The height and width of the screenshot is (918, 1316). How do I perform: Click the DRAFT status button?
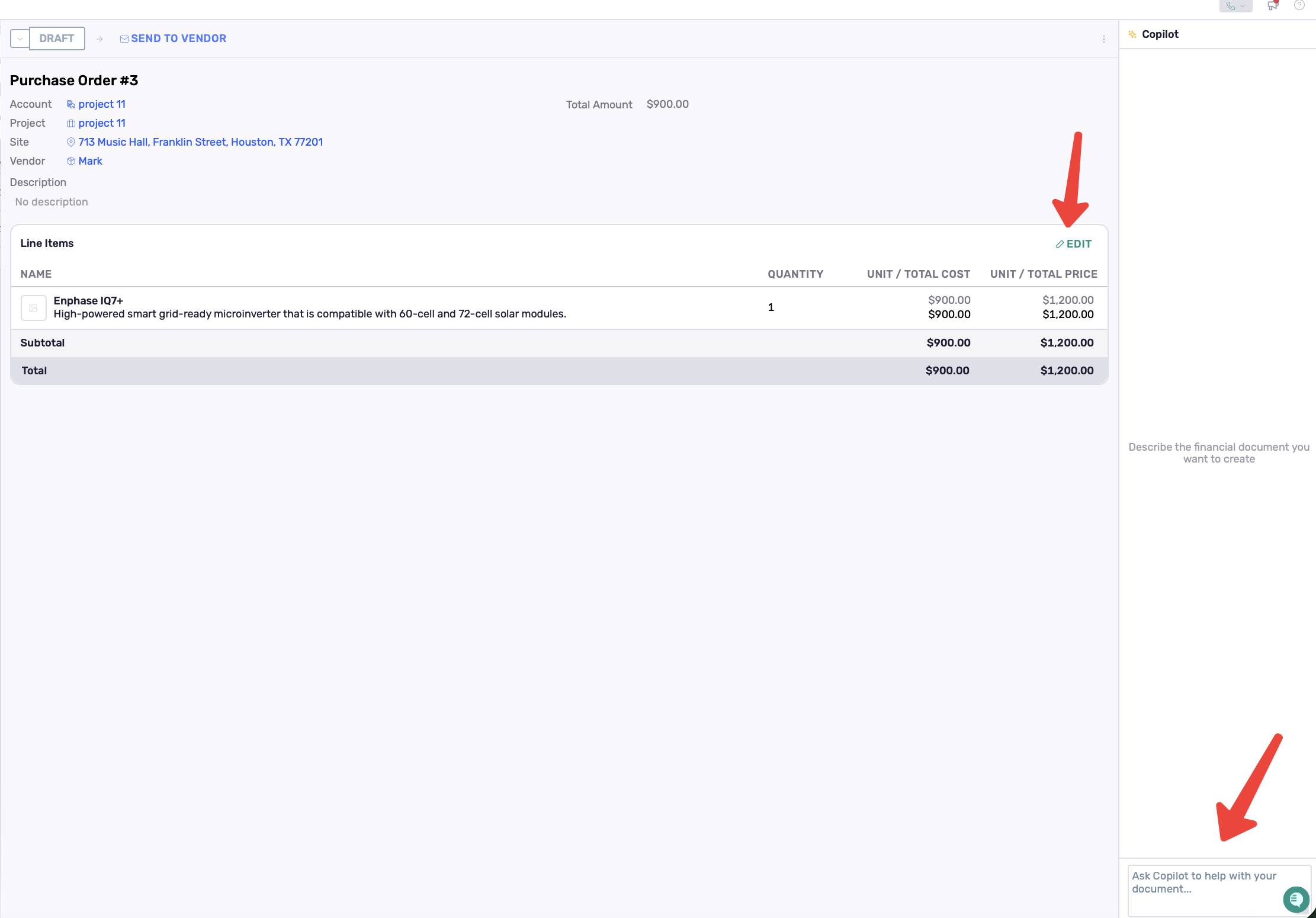pos(57,38)
